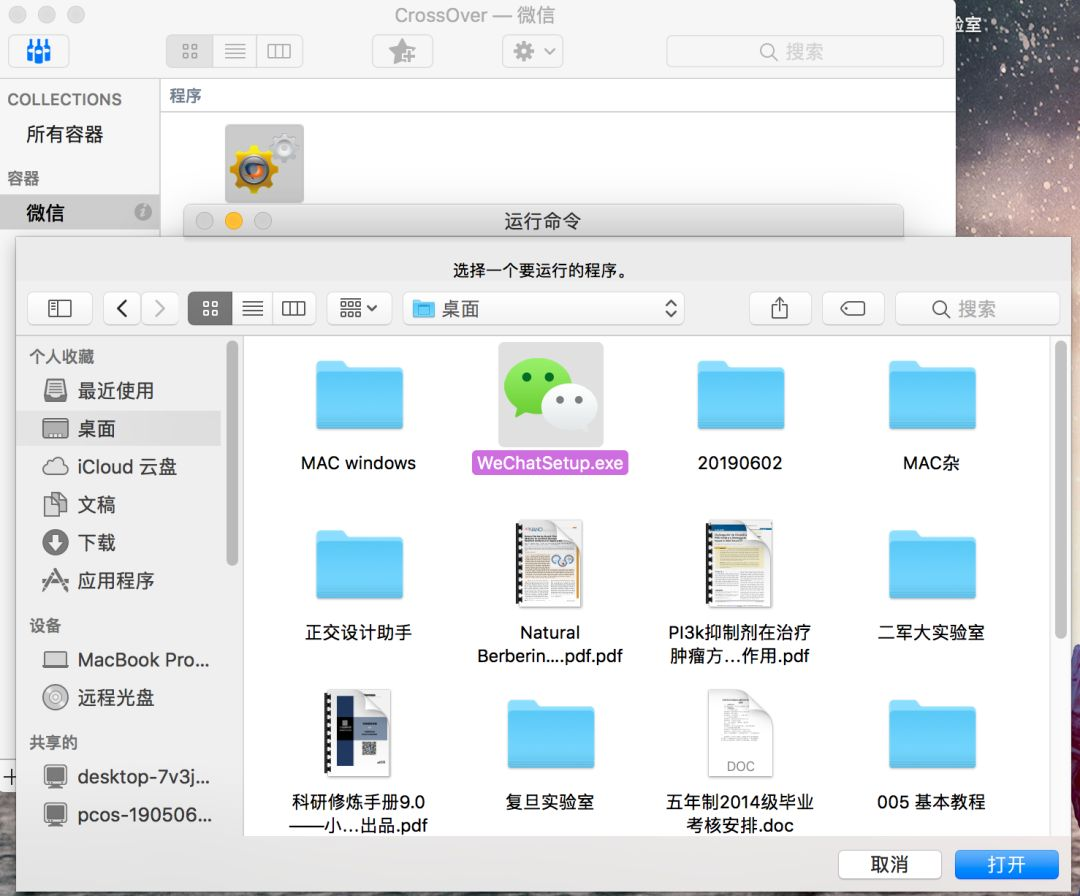Select MacBook Pro under devices

[118, 660]
